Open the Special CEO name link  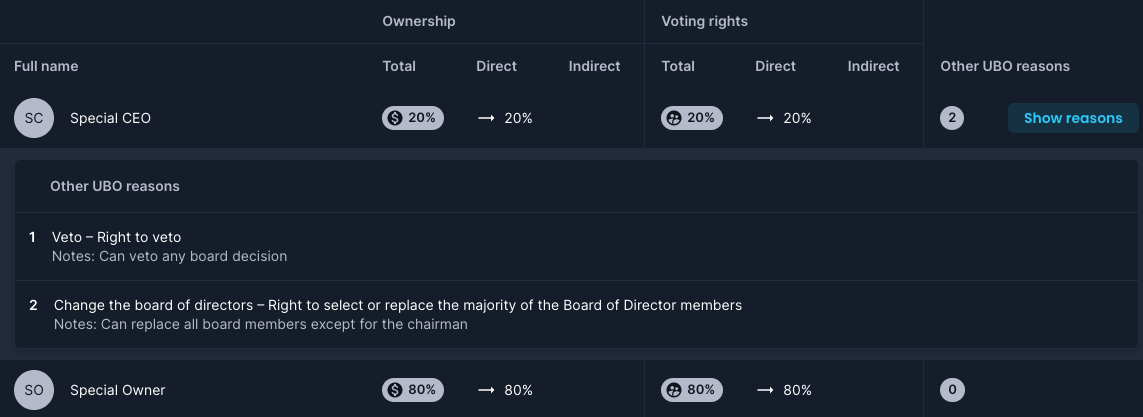click(110, 118)
